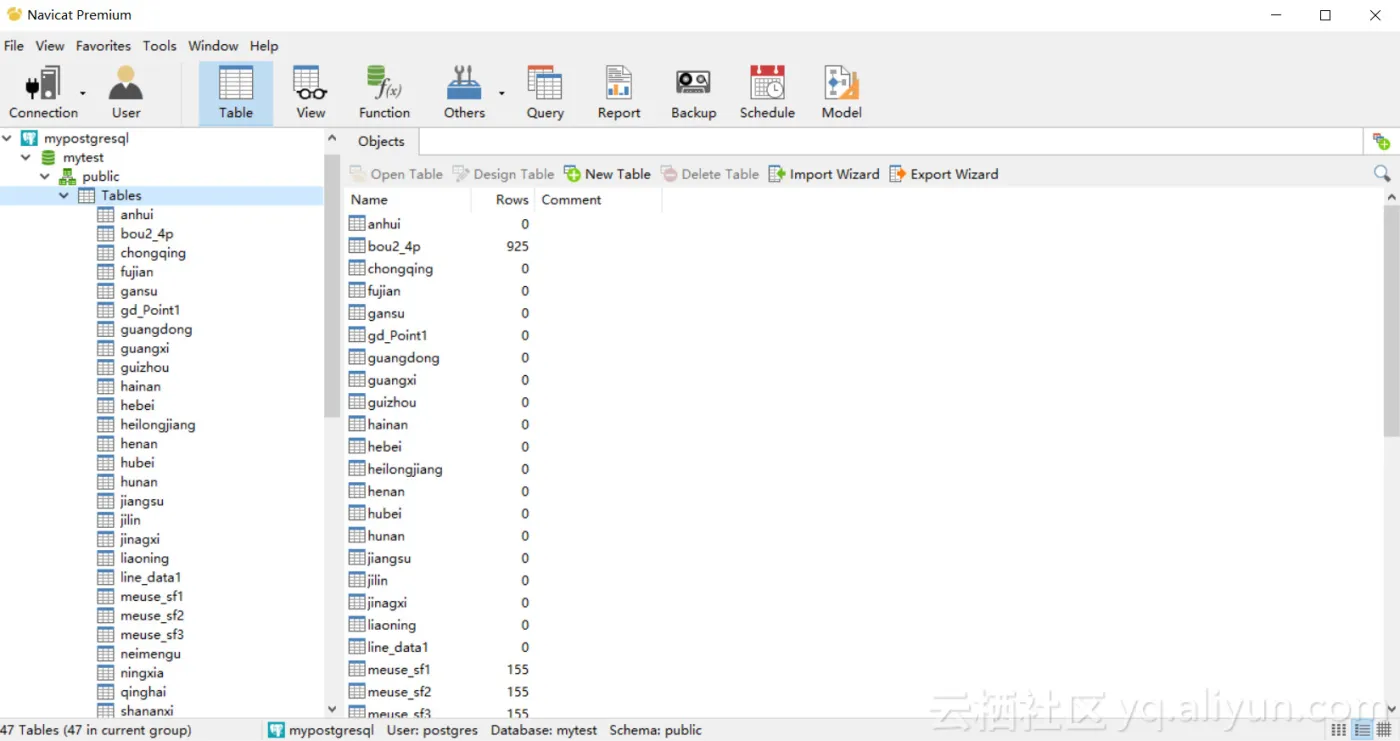Open the Favorites menu
Viewport: 1400px width, 741px height.
103,46
